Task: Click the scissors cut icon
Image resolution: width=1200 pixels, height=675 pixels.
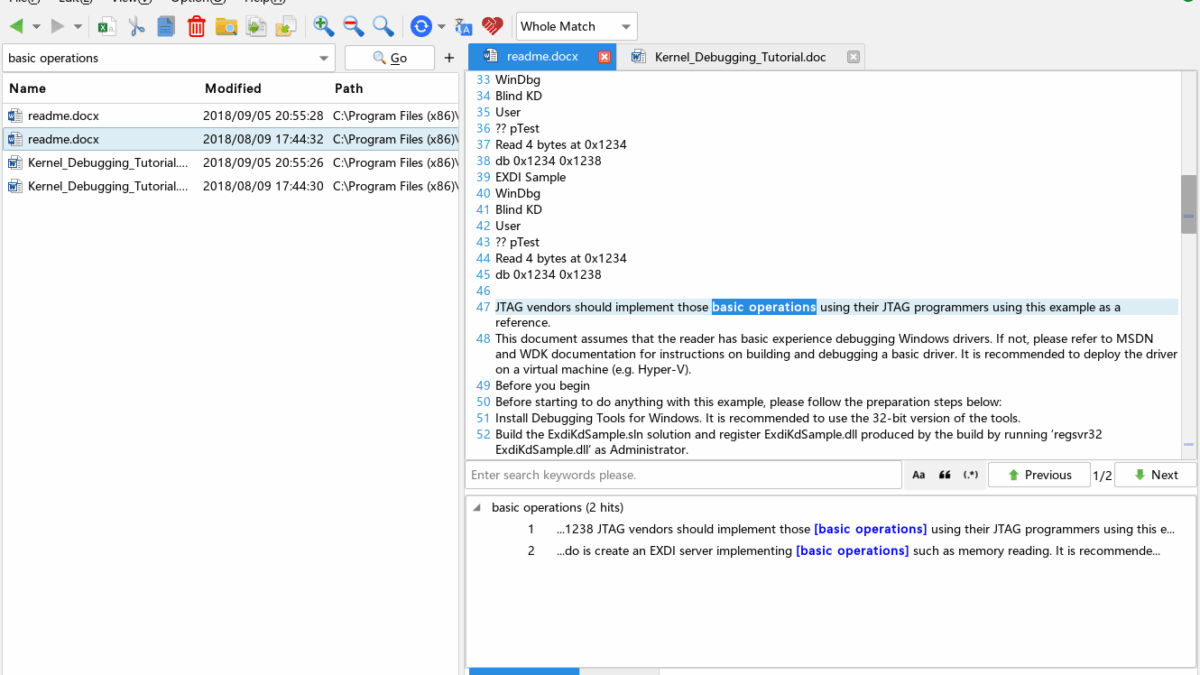Action: pyautogui.click(x=137, y=26)
